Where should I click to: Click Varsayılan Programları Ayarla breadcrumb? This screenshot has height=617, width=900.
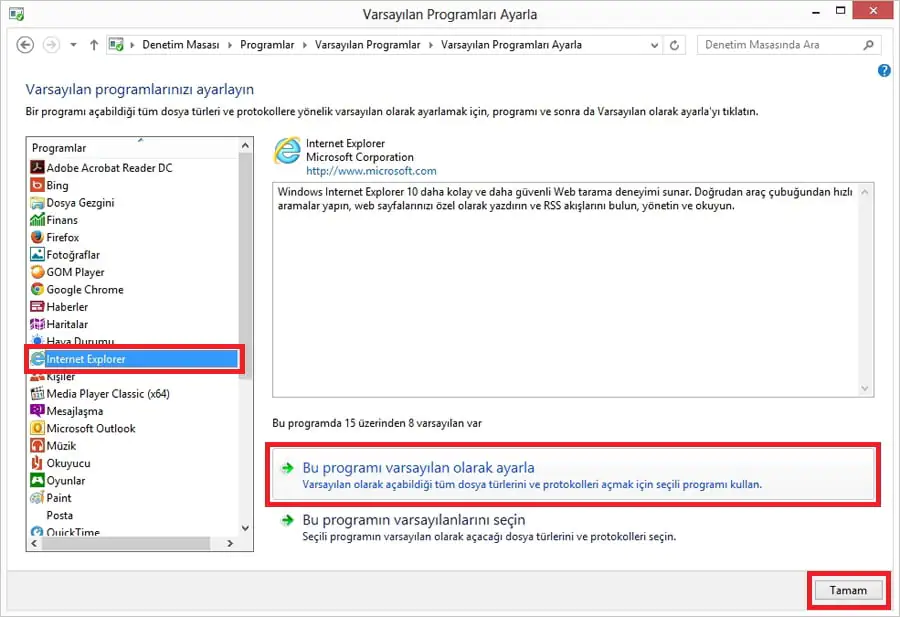(511, 45)
